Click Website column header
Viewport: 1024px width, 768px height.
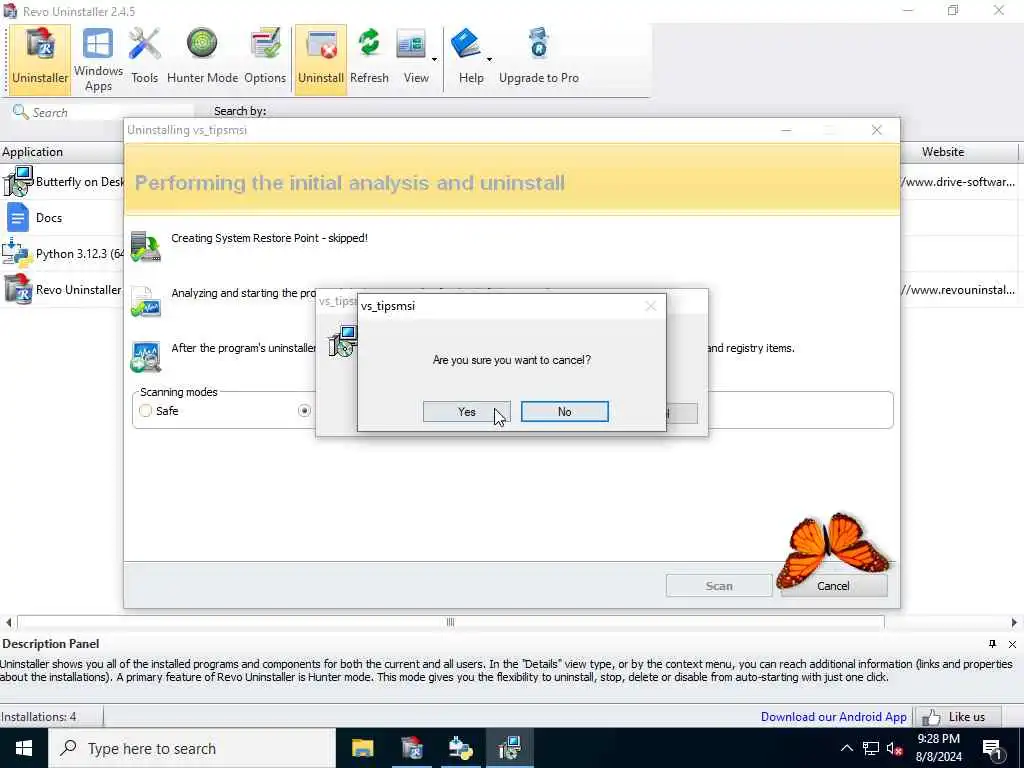[x=942, y=152]
